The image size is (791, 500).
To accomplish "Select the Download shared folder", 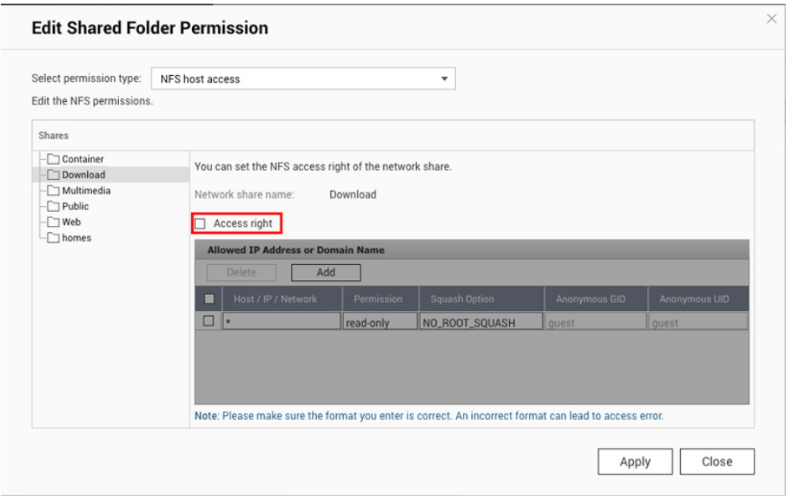I will (83, 175).
